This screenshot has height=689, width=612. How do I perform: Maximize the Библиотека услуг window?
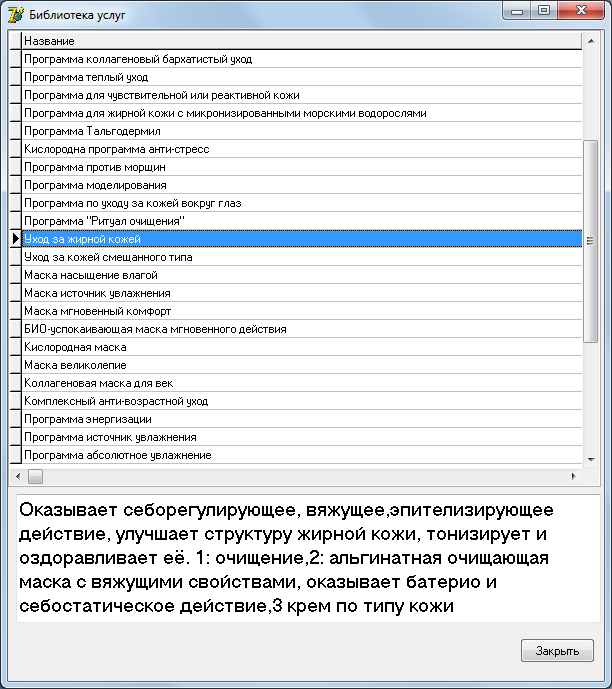coord(544,11)
